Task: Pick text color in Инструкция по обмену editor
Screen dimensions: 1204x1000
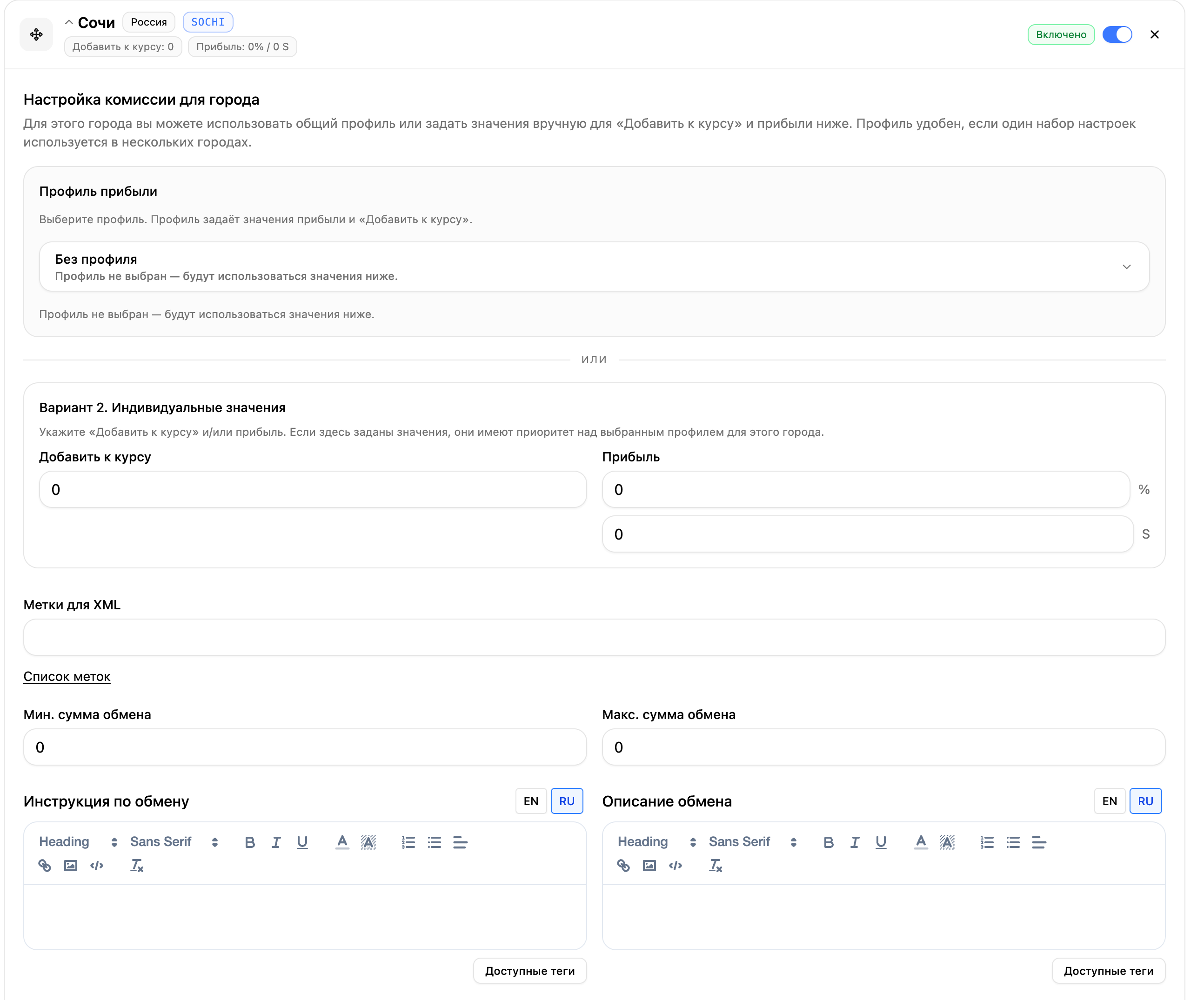Action: pyautogui.click(x=342, y=842)
